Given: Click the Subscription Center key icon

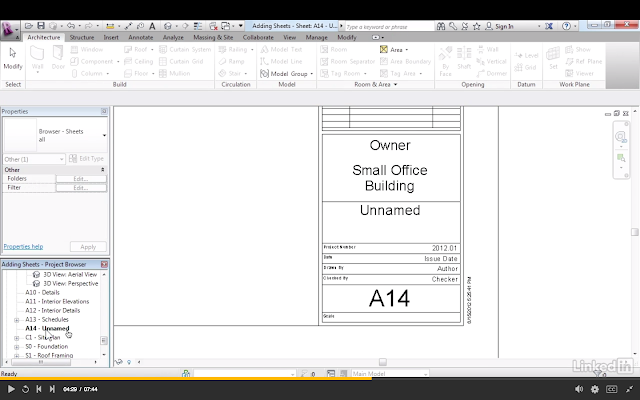Looking at the screenshot, I should [453, 26].
